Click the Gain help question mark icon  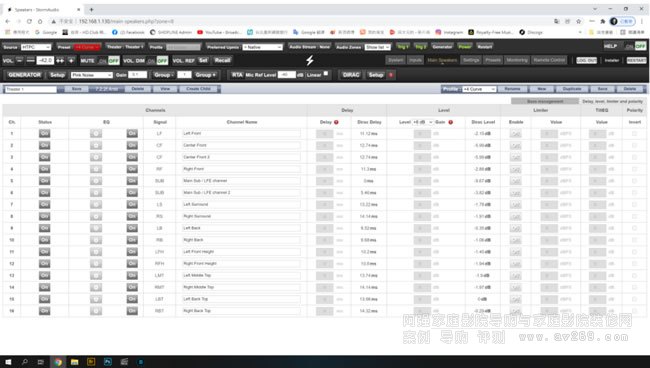[451, 122]
